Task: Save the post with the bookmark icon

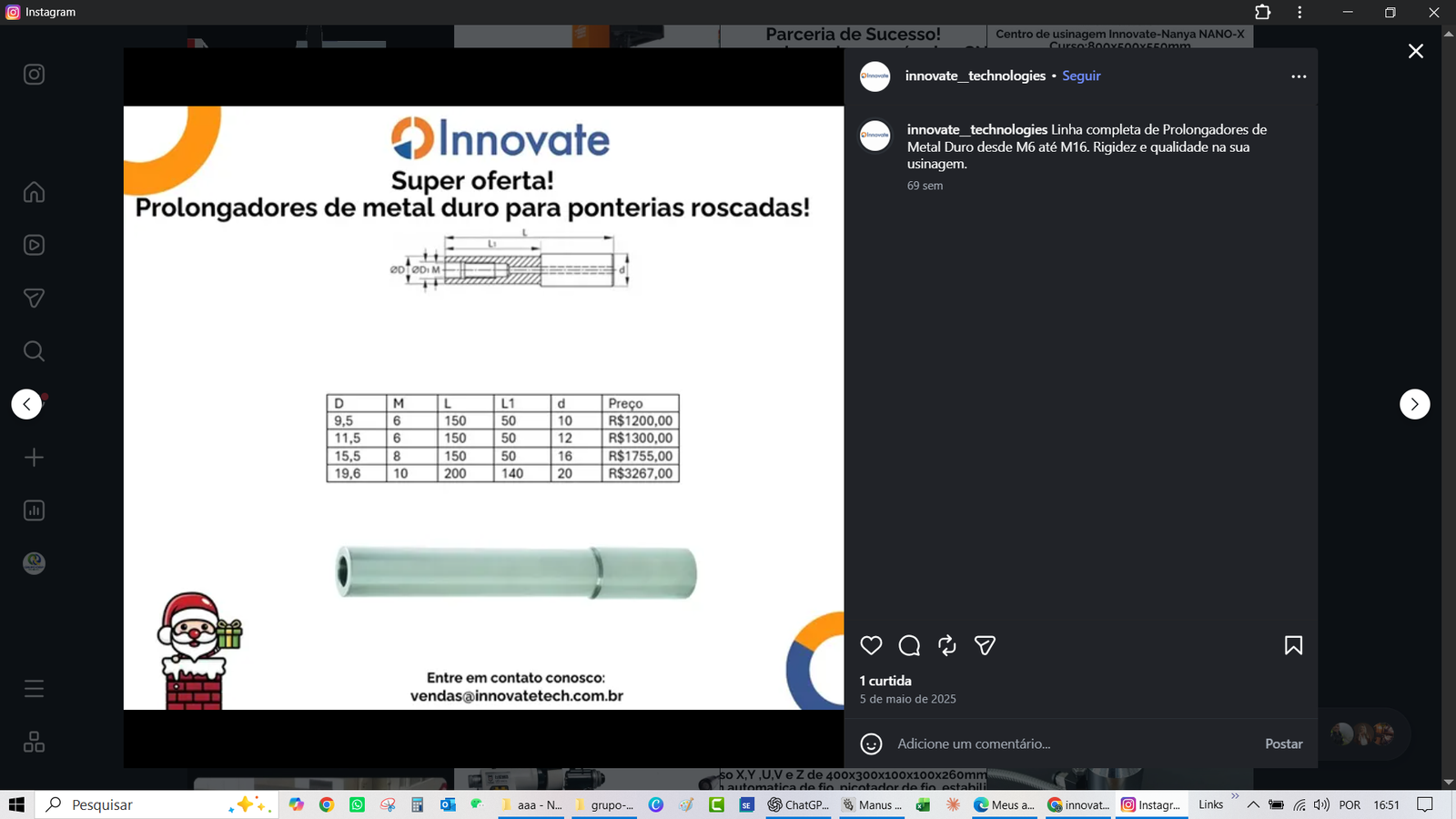Action: pyautogui.click(x=1293, y=645)
